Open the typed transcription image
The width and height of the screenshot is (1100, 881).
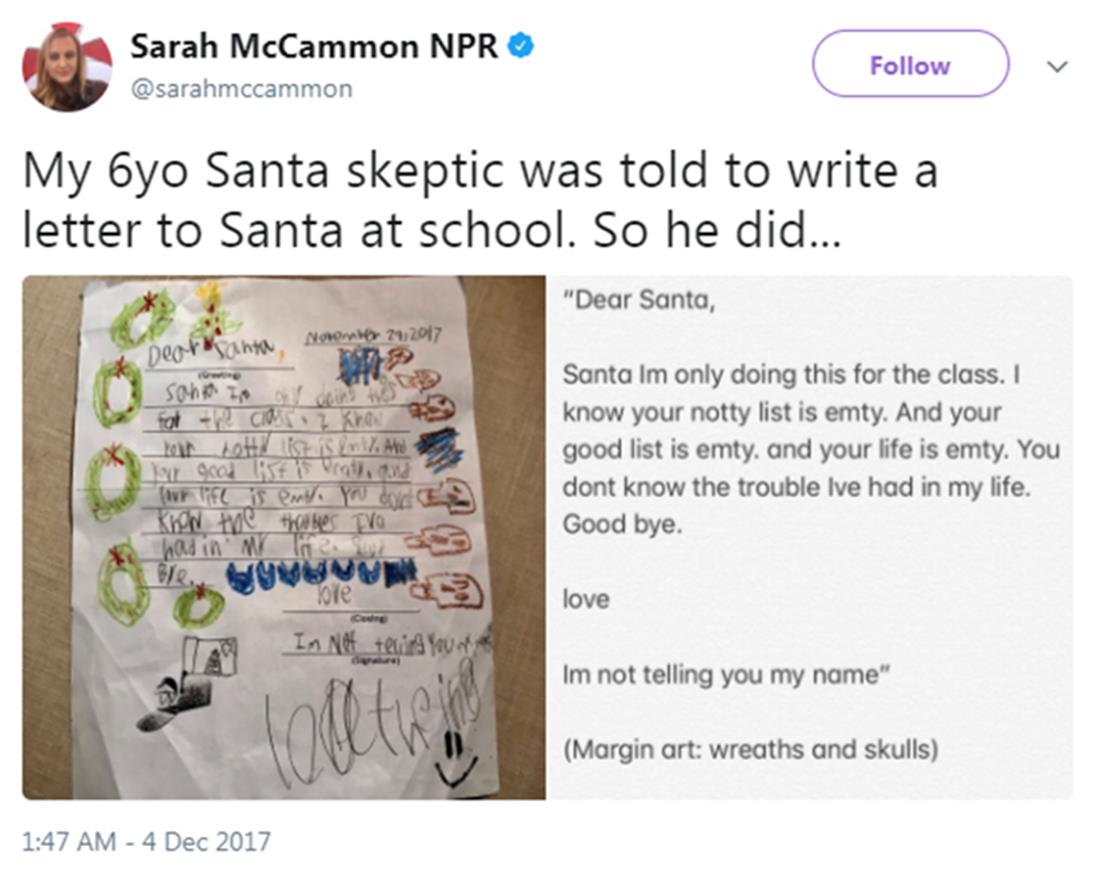coord(810,537)
